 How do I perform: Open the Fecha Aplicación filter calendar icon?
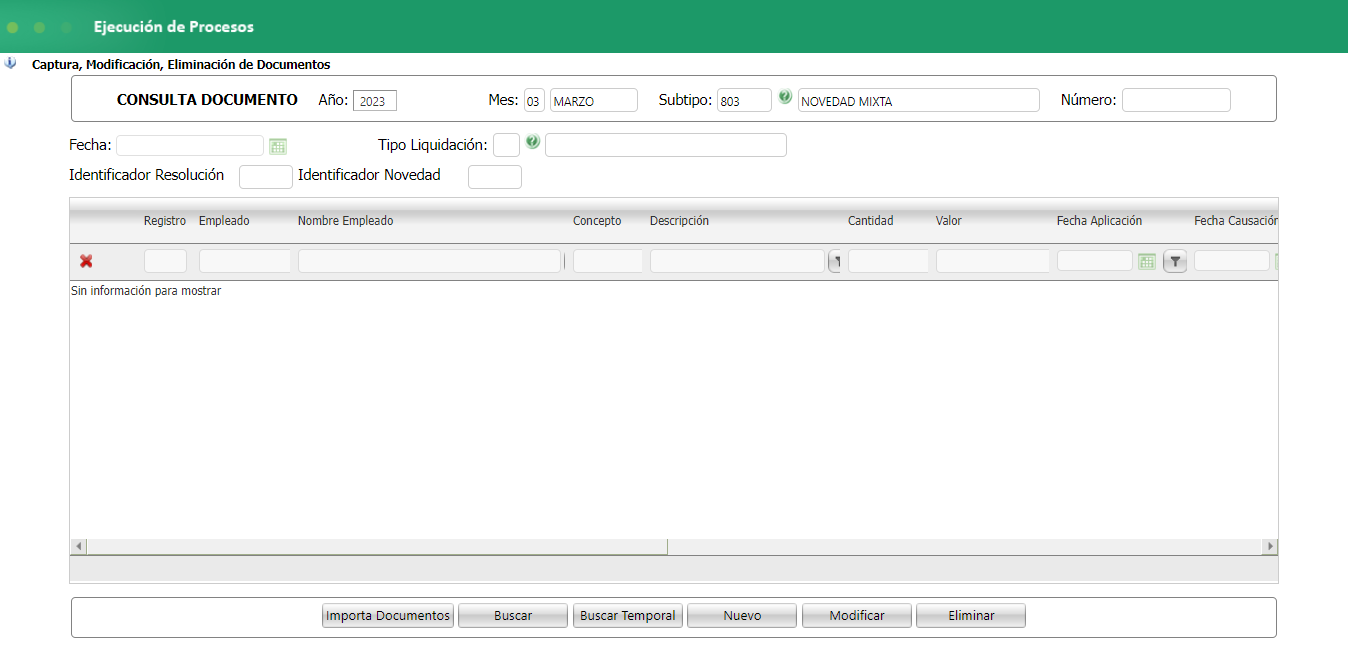[x=1147, y=262]
